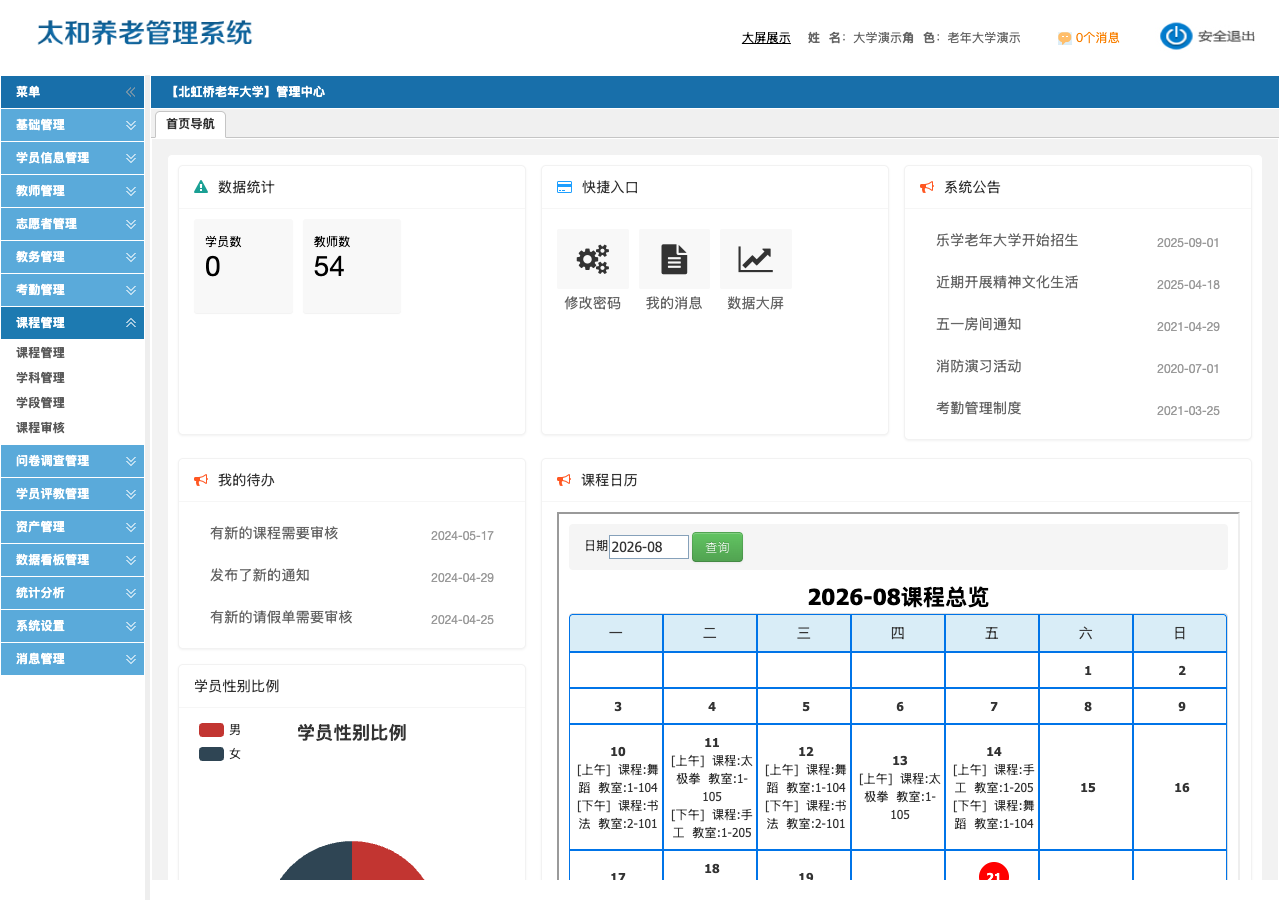Image resolution: width=1280 pixels, height=900 pixels.
Task: Click the message bubble icon beside 0个消息
Action: [x=1065, y=38]
